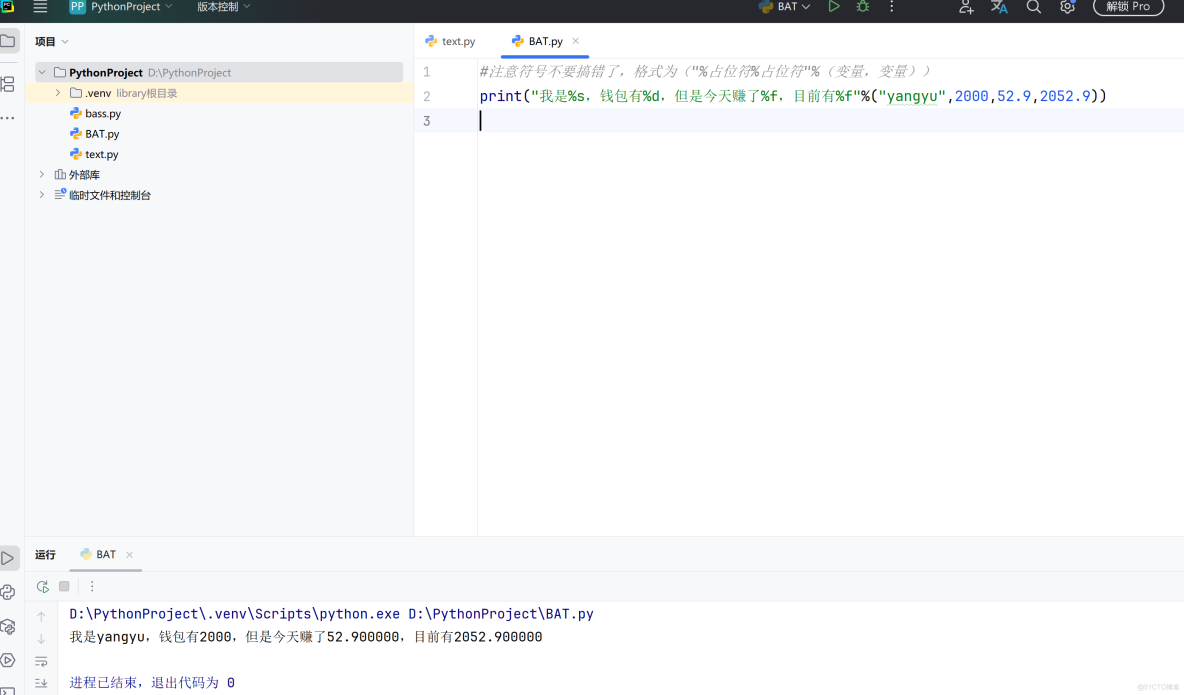Screen dimensions: 1184x695
Task: Click line 2 of the print statement
Action: pos(700,96)
